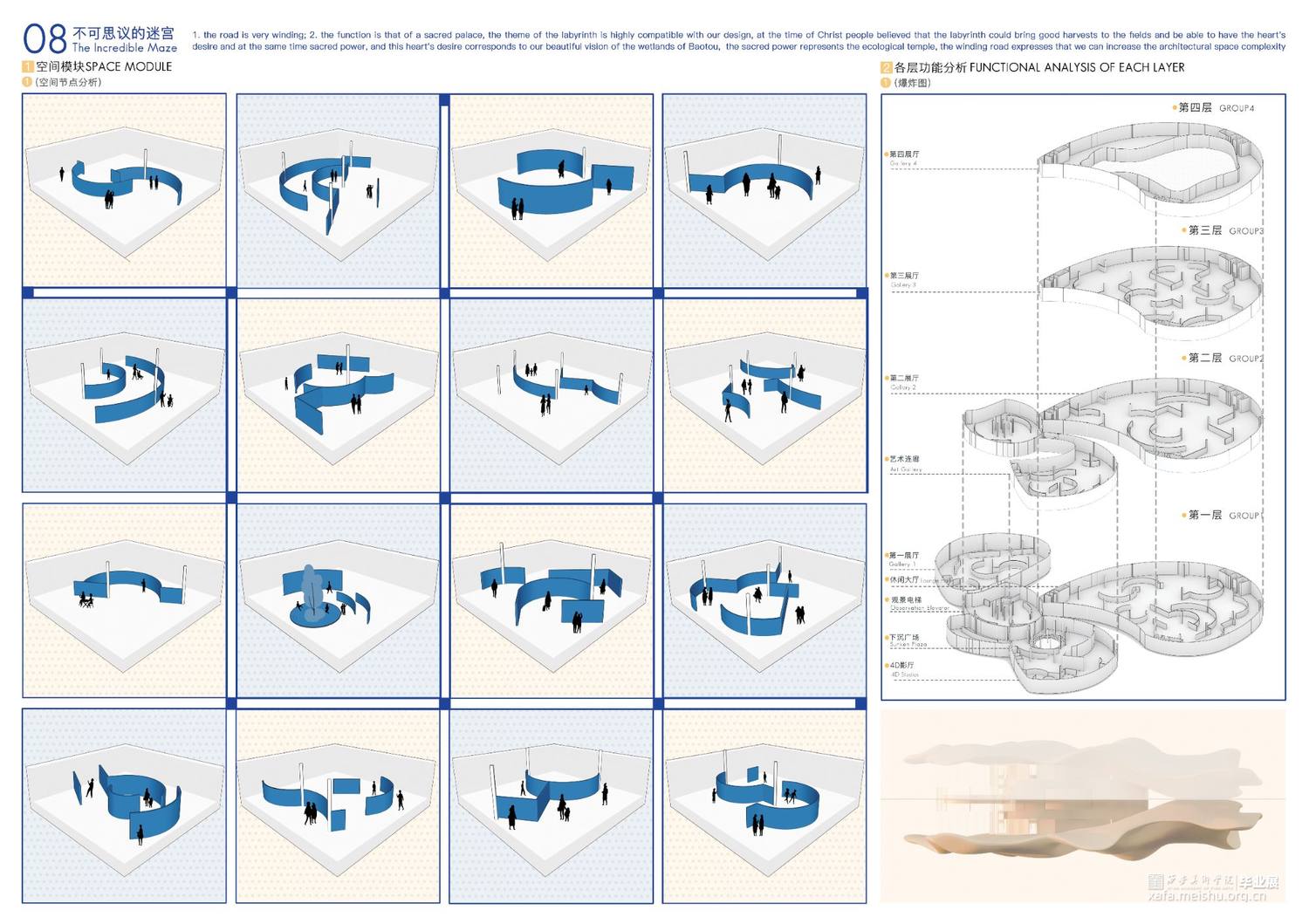1309x924 pixels.
Task: Click "The Incredible Maze" English title
Action: [125, 48]
